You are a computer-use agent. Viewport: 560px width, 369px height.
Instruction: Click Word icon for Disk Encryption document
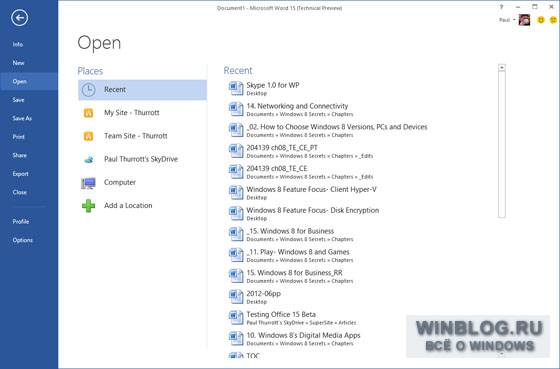(x=236, y=213)
